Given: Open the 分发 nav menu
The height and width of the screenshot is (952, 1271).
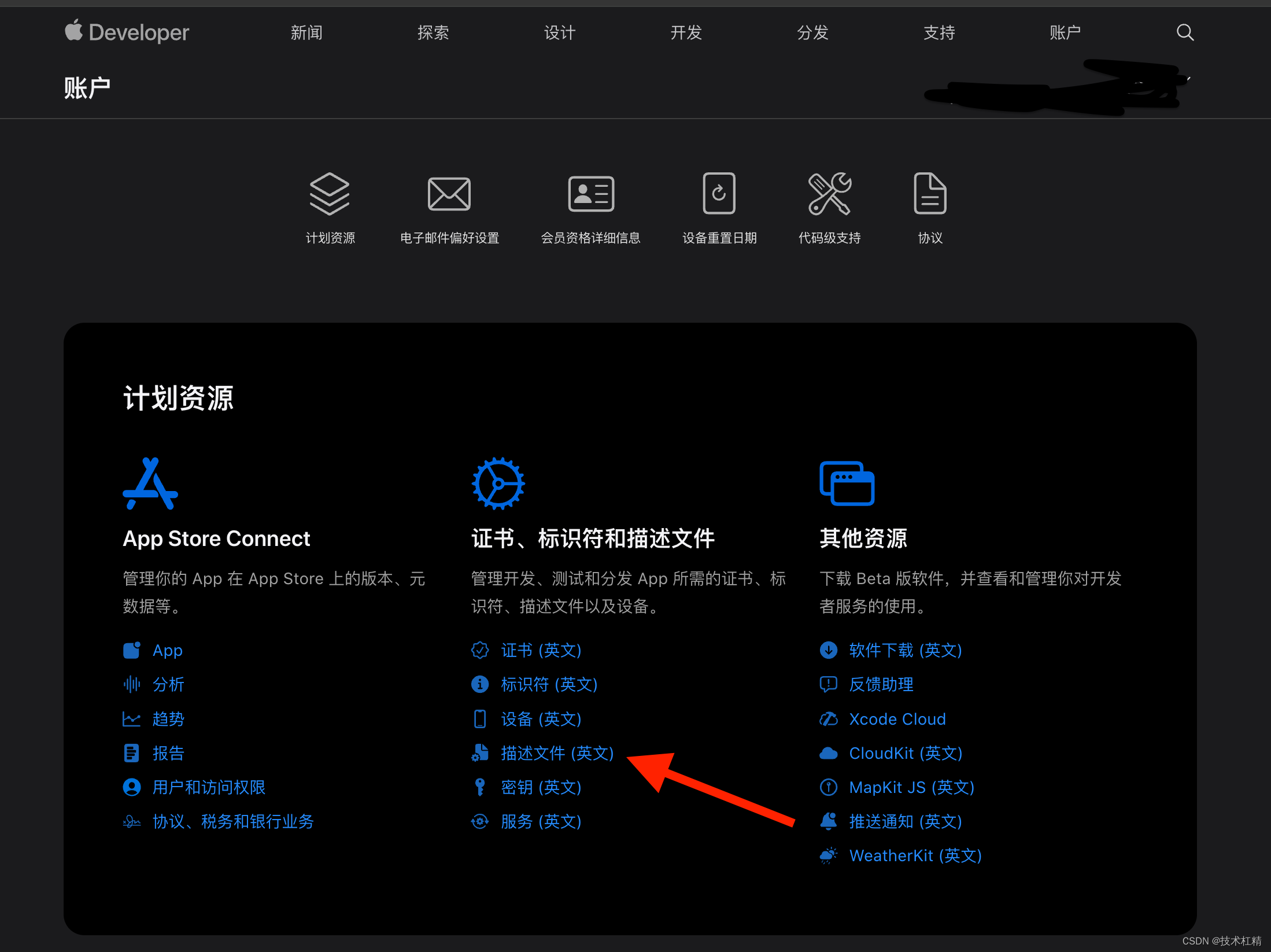Looking at the screenshot, I should [x=813, y=32].
